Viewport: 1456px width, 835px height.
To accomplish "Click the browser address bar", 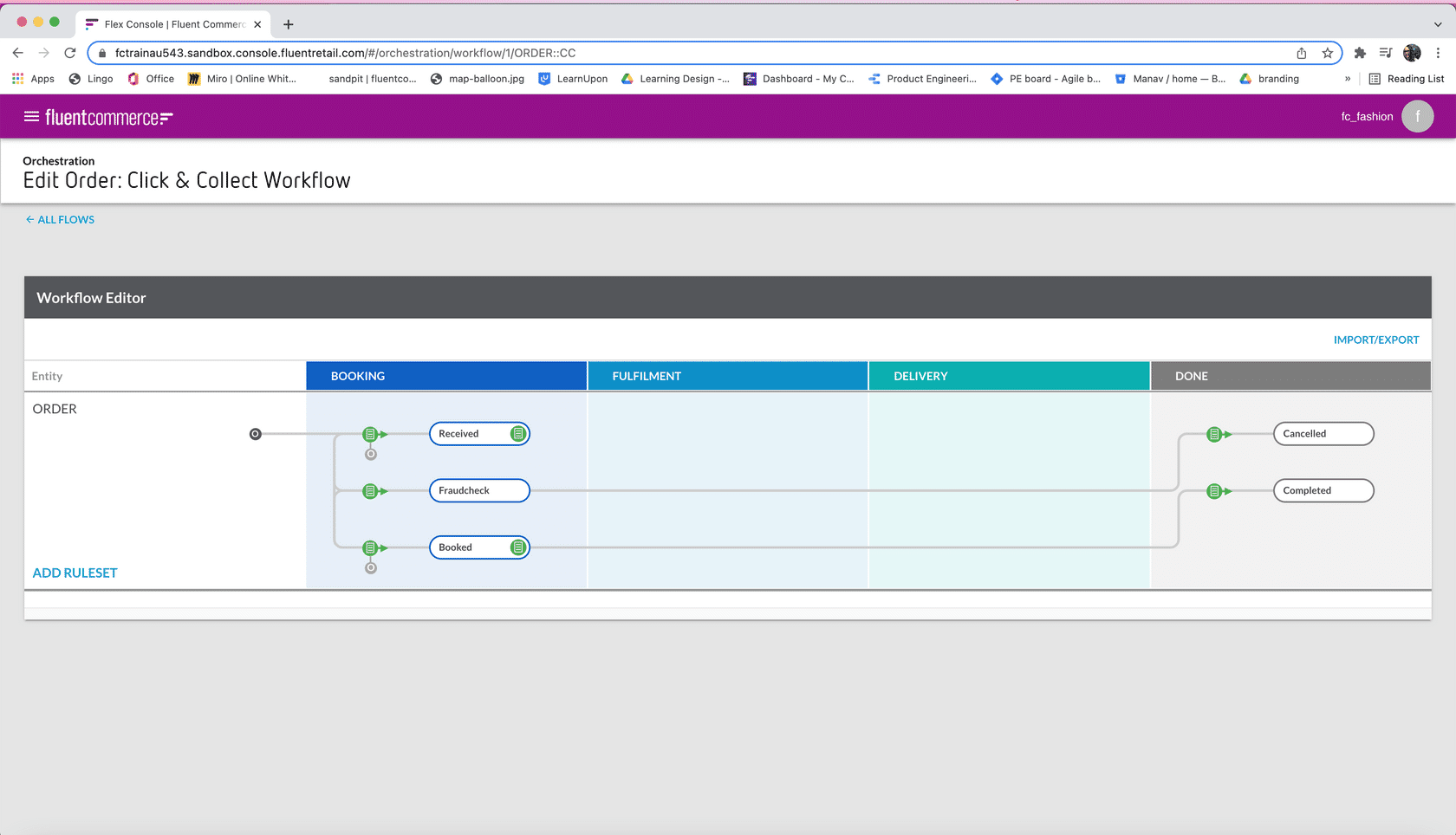I will pos(693,53).
